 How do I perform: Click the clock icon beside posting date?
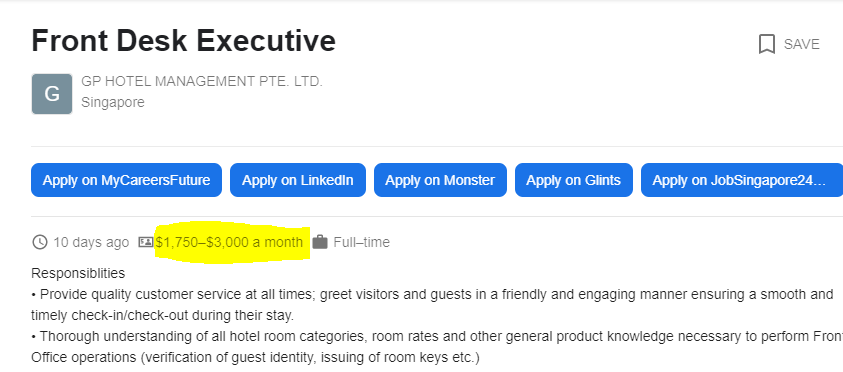40,242
